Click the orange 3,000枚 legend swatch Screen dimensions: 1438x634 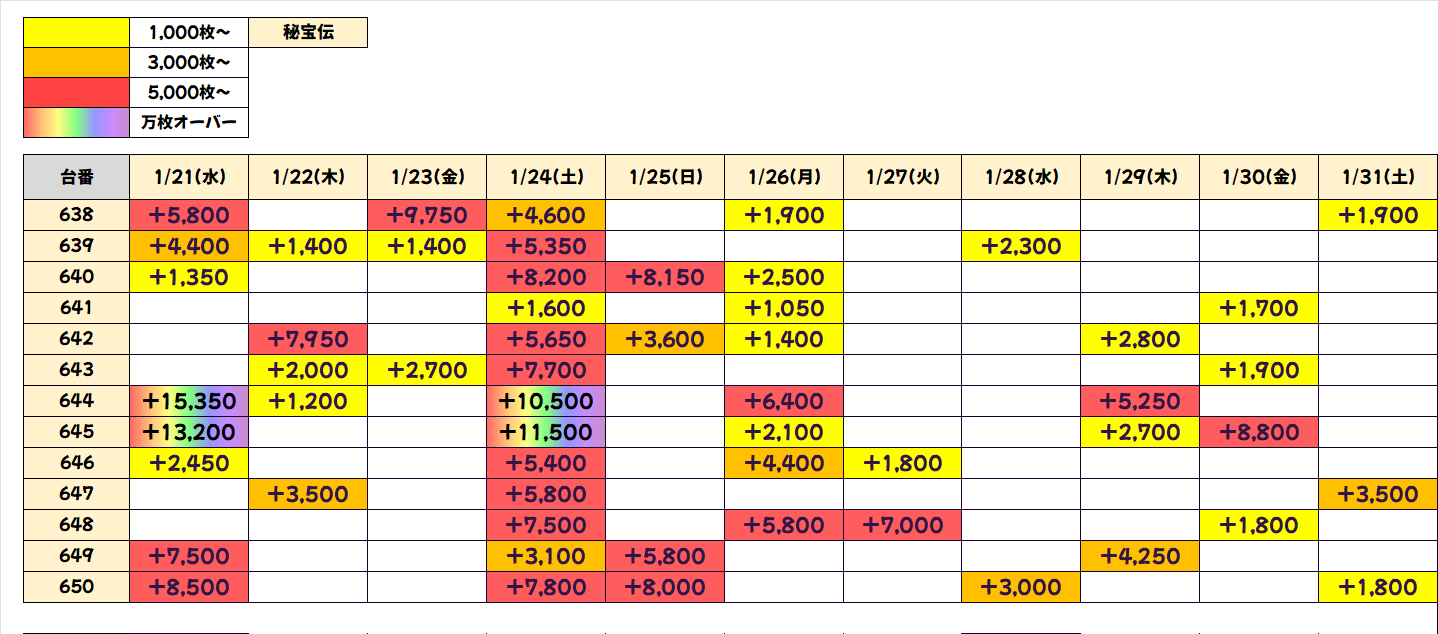(77, 63)
